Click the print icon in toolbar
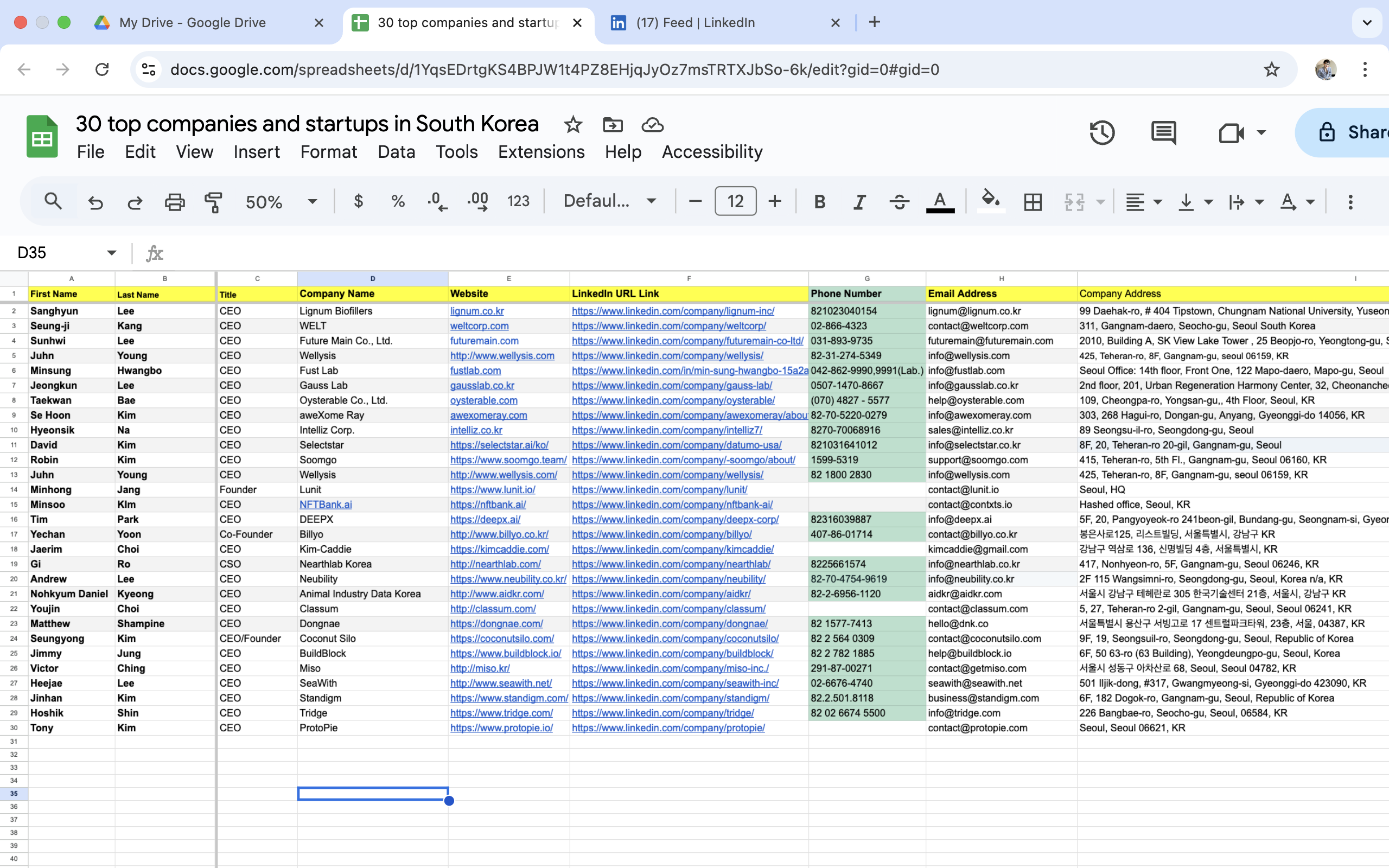Screen dimensions: 1389x868 [x=175, y=201]
